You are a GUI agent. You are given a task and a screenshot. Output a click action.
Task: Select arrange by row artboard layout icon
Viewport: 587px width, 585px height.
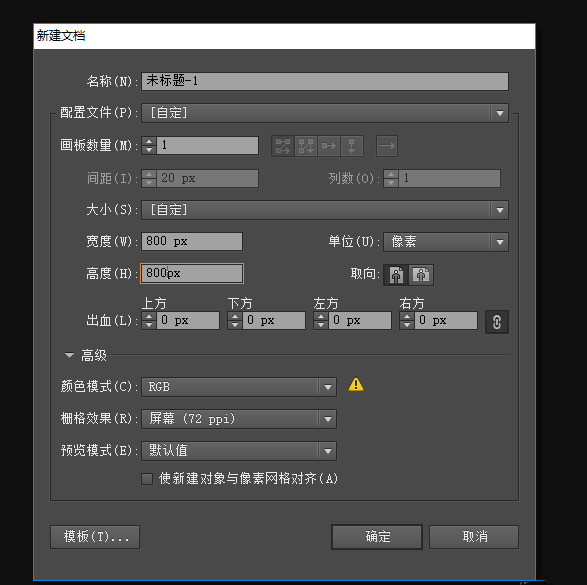click(x=329, y=146)
